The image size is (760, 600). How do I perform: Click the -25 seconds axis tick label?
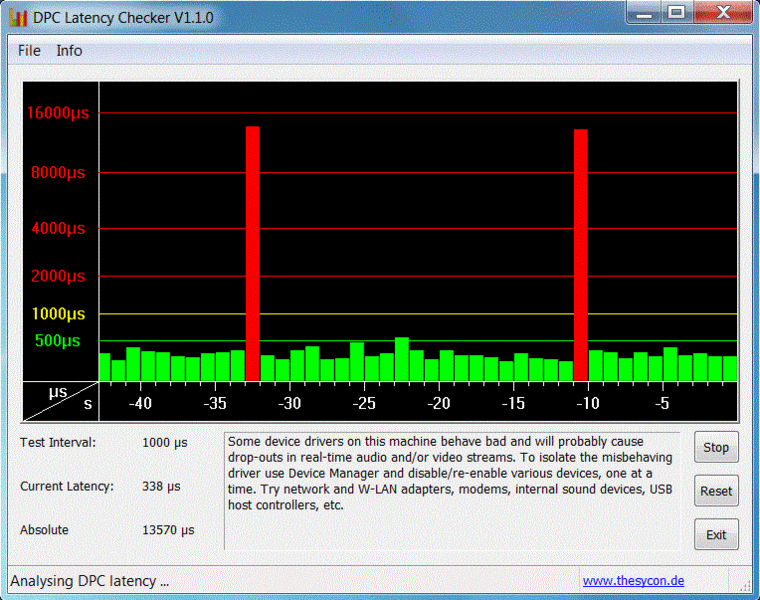pos(364,403)
